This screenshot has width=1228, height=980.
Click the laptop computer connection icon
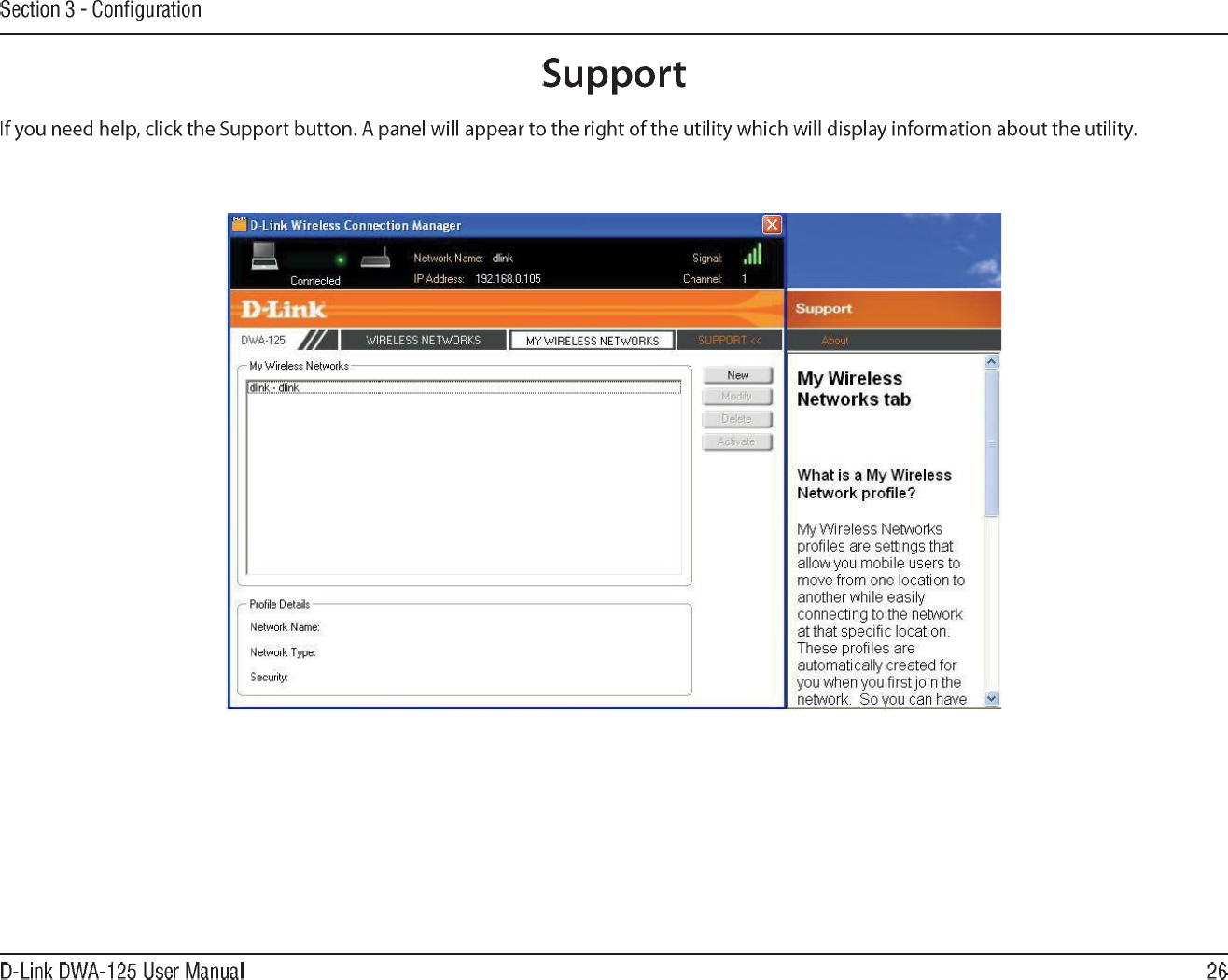265,256
